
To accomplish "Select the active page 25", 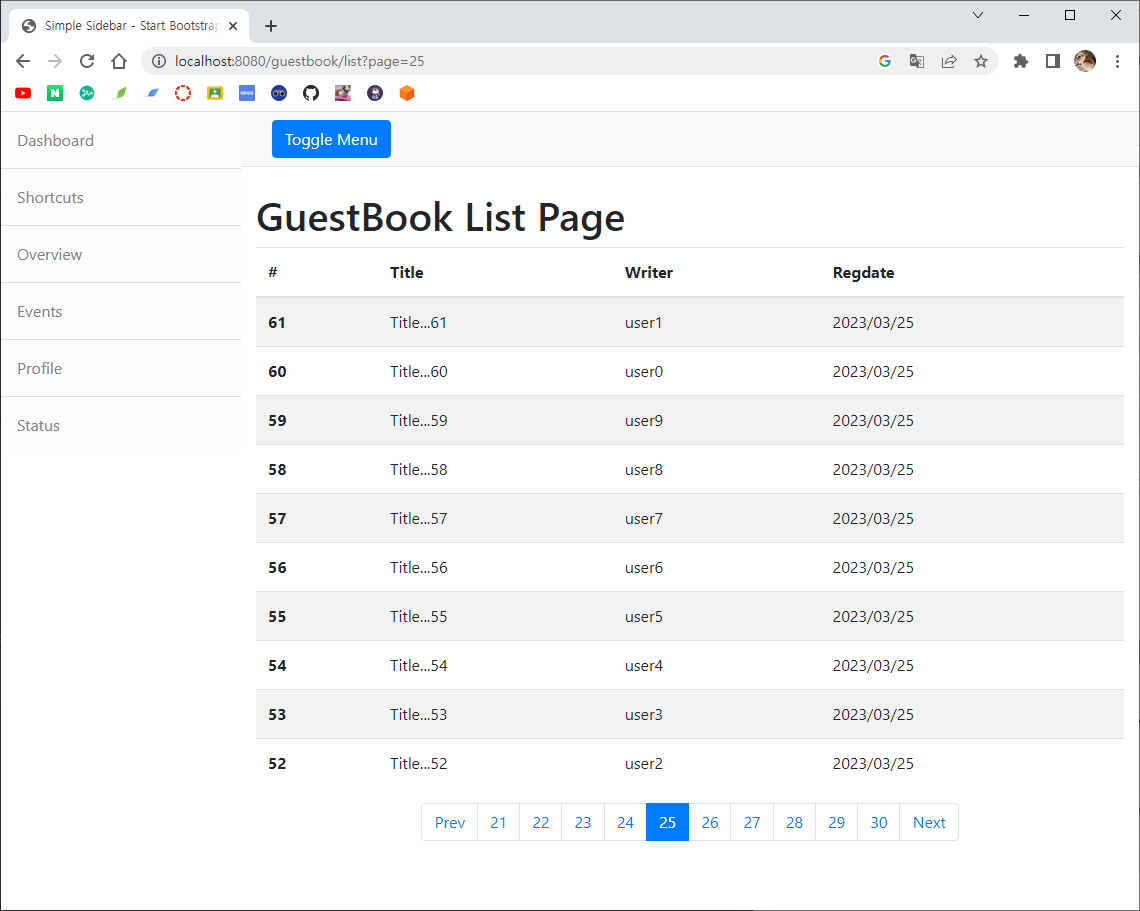I will point(667,822).
